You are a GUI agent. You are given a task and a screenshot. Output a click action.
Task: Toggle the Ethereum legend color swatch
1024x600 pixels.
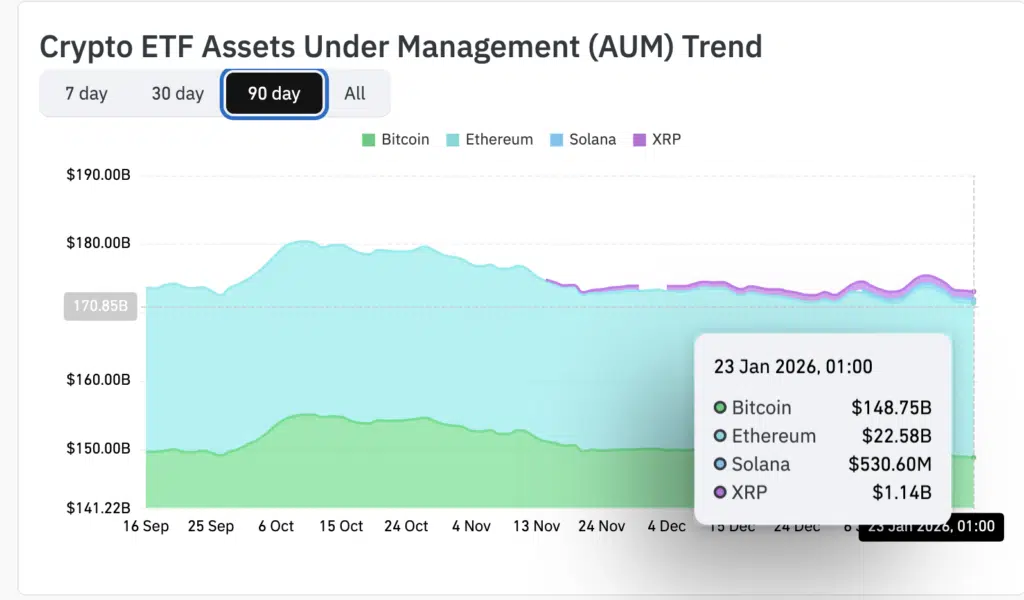pos(452,140)
